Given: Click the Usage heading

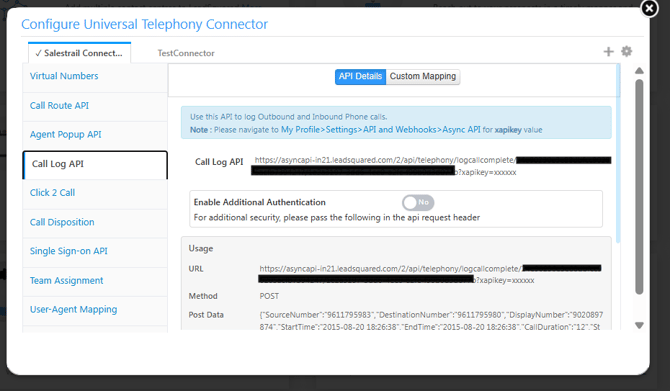Looking at the screenshot, I should coord(201,249).
